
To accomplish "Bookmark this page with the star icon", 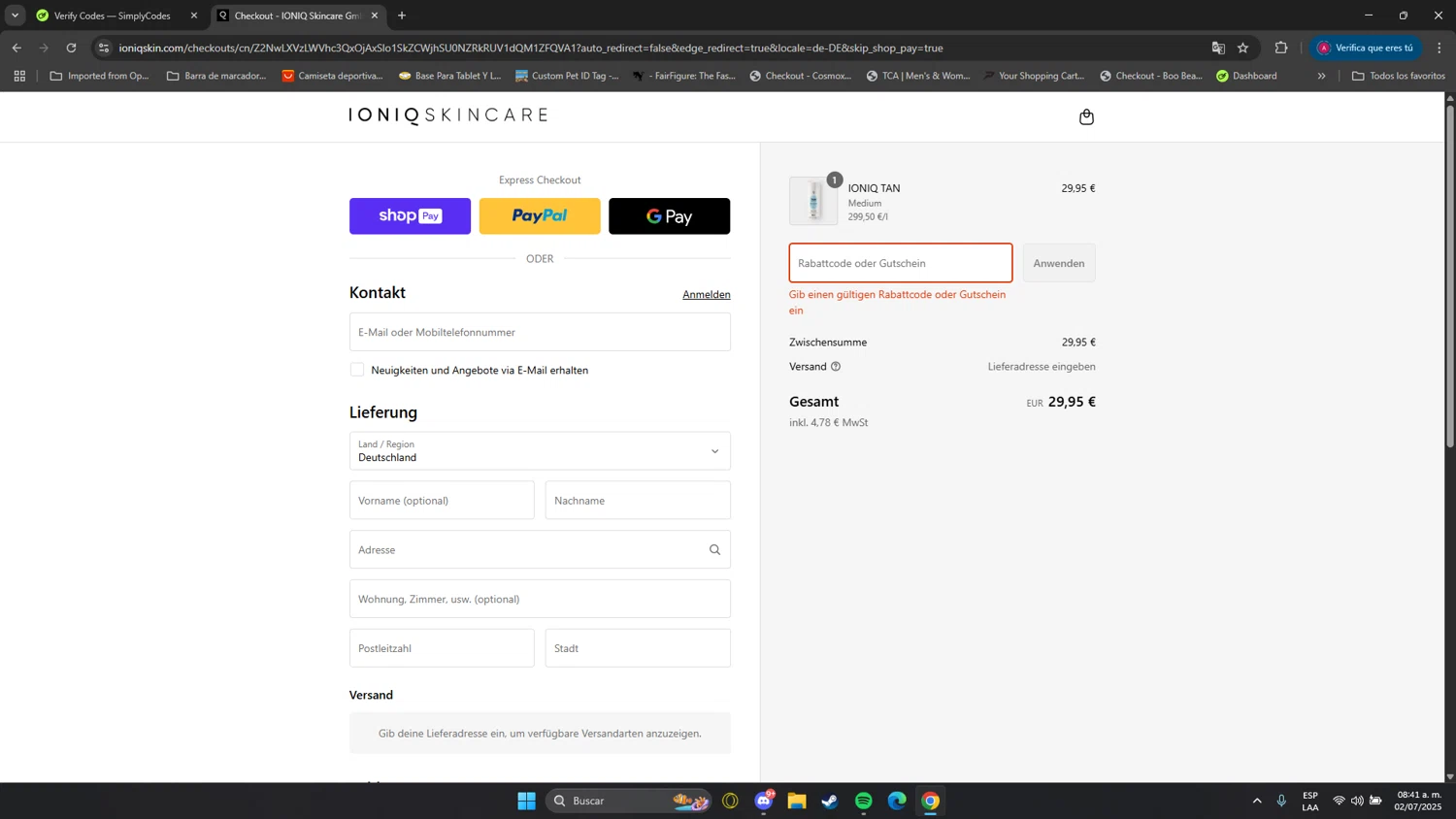I will (1243, 48).
